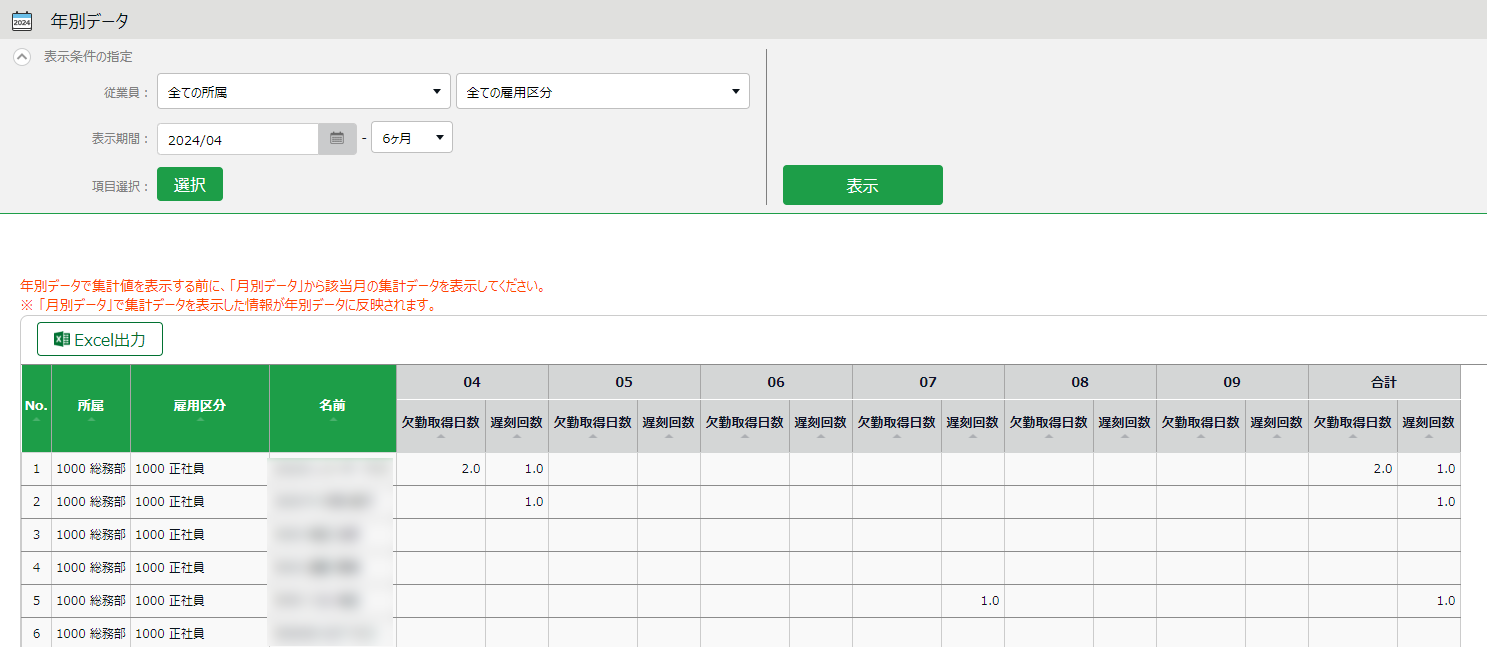This screenshot has height=647, width=1487.
Task: Open the 全ての所属 dropdown
Action: 303,91
